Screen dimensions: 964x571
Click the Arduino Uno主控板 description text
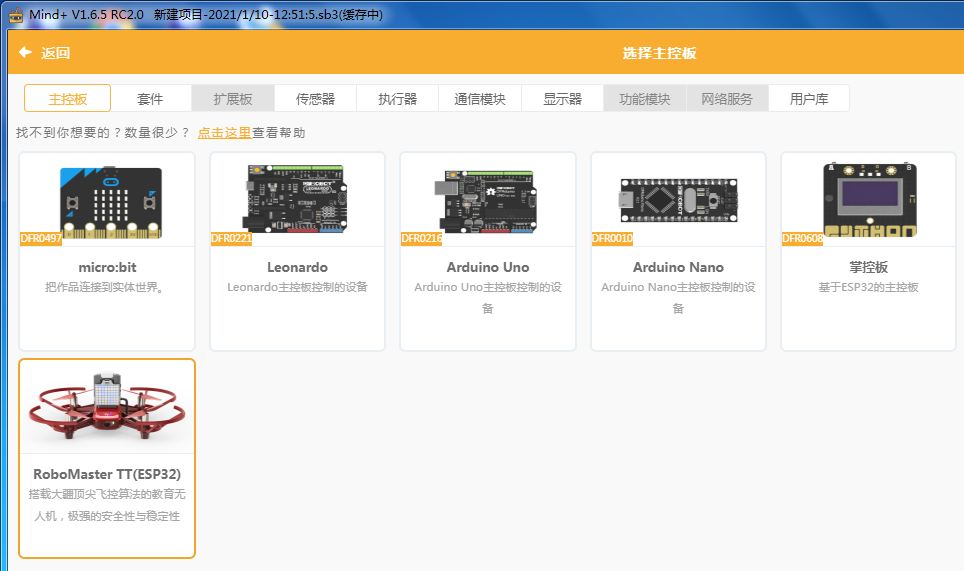coord(488,297)
